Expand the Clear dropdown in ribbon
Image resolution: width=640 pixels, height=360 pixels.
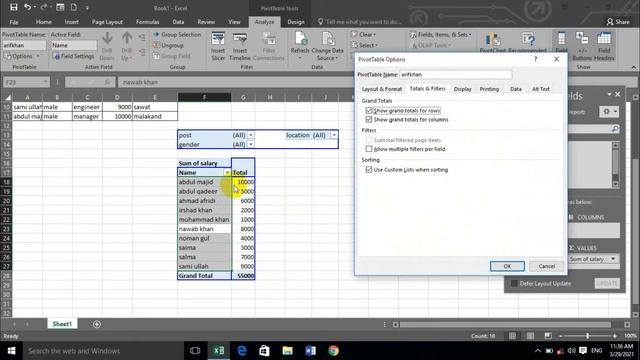click(x=363, y=35)
